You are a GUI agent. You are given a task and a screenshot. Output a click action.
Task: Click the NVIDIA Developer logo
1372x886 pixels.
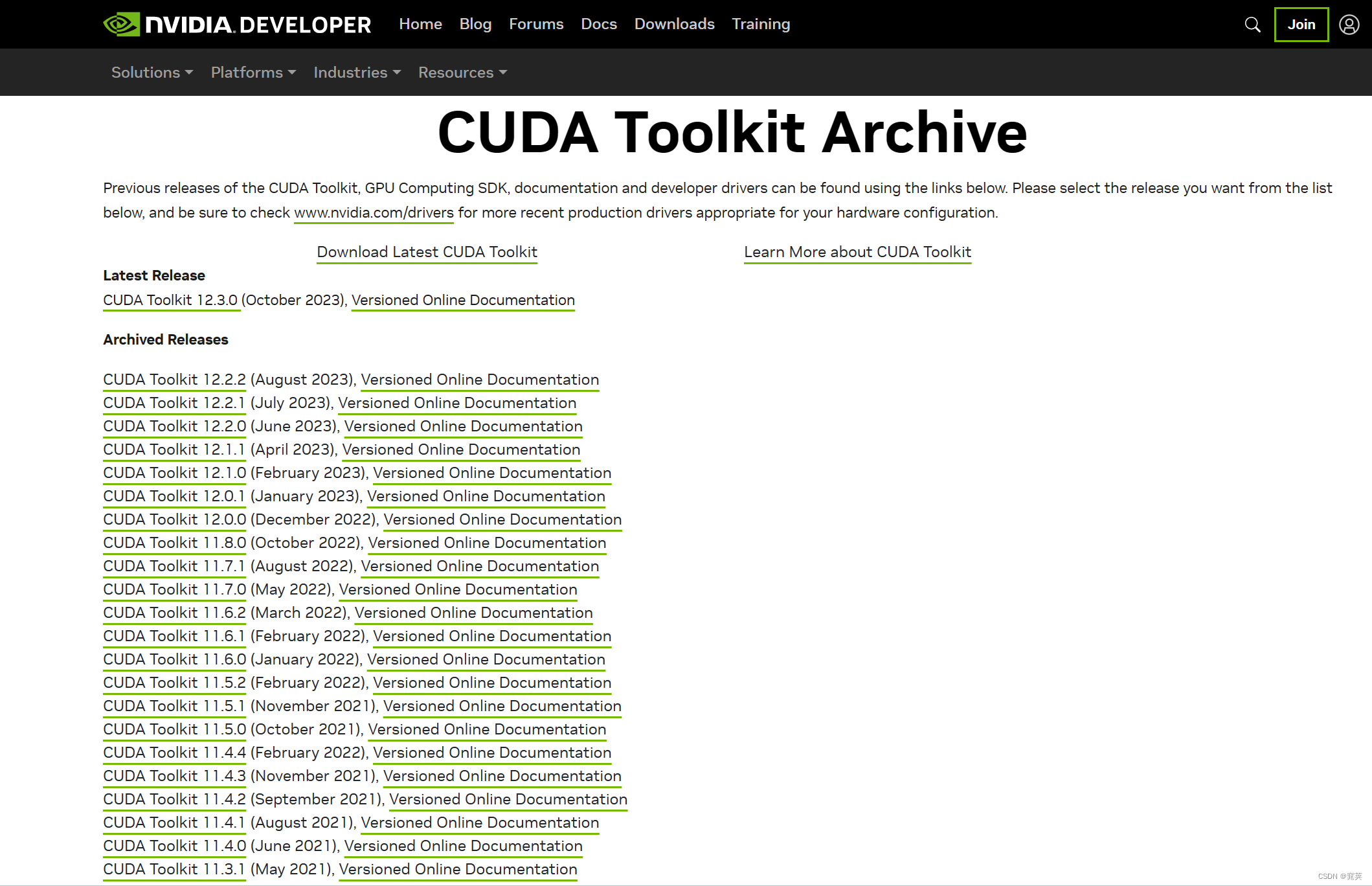(x=237, y=25)
